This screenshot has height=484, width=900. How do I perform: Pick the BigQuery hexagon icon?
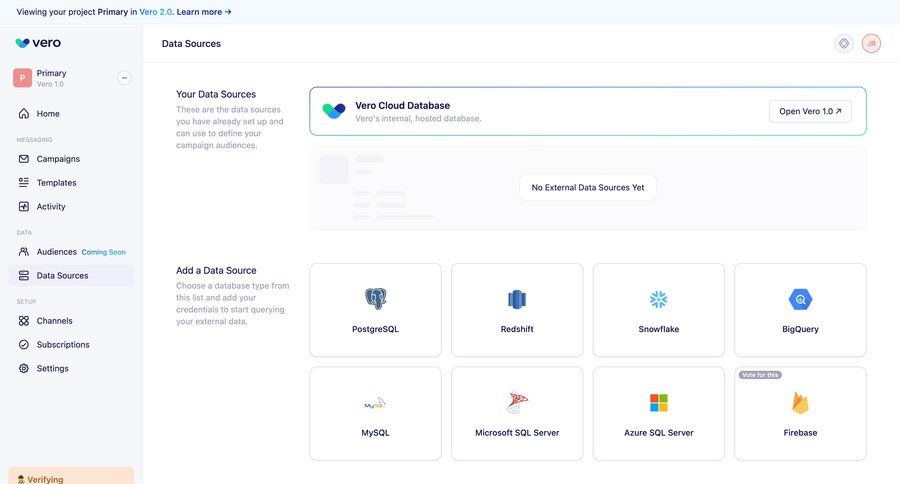click(800, 299)
